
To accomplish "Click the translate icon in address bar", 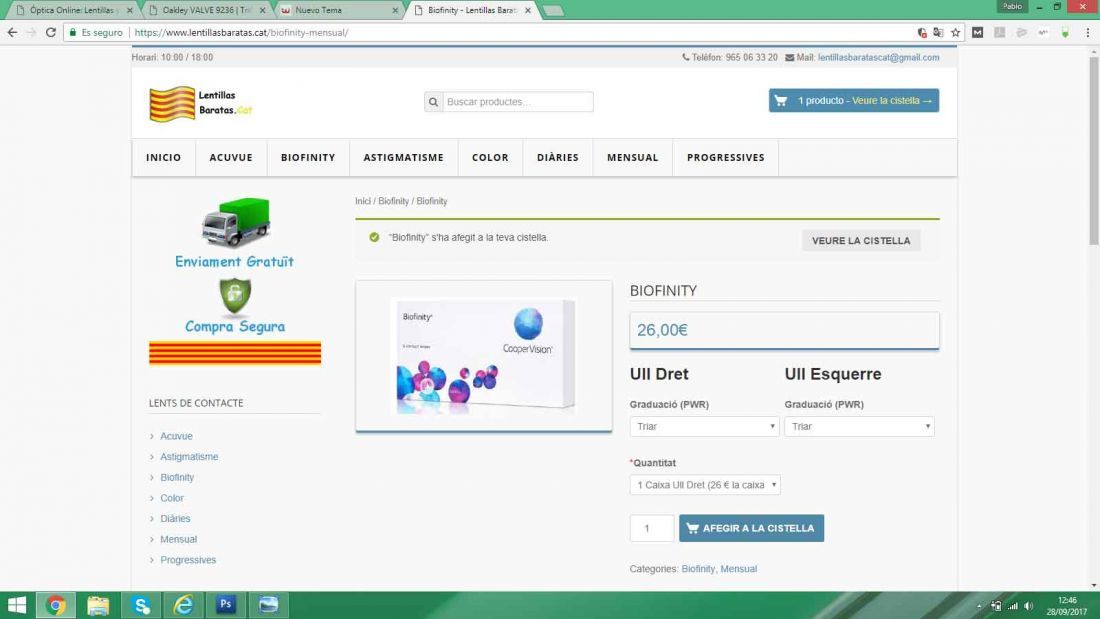I will [x=938, y=32].
